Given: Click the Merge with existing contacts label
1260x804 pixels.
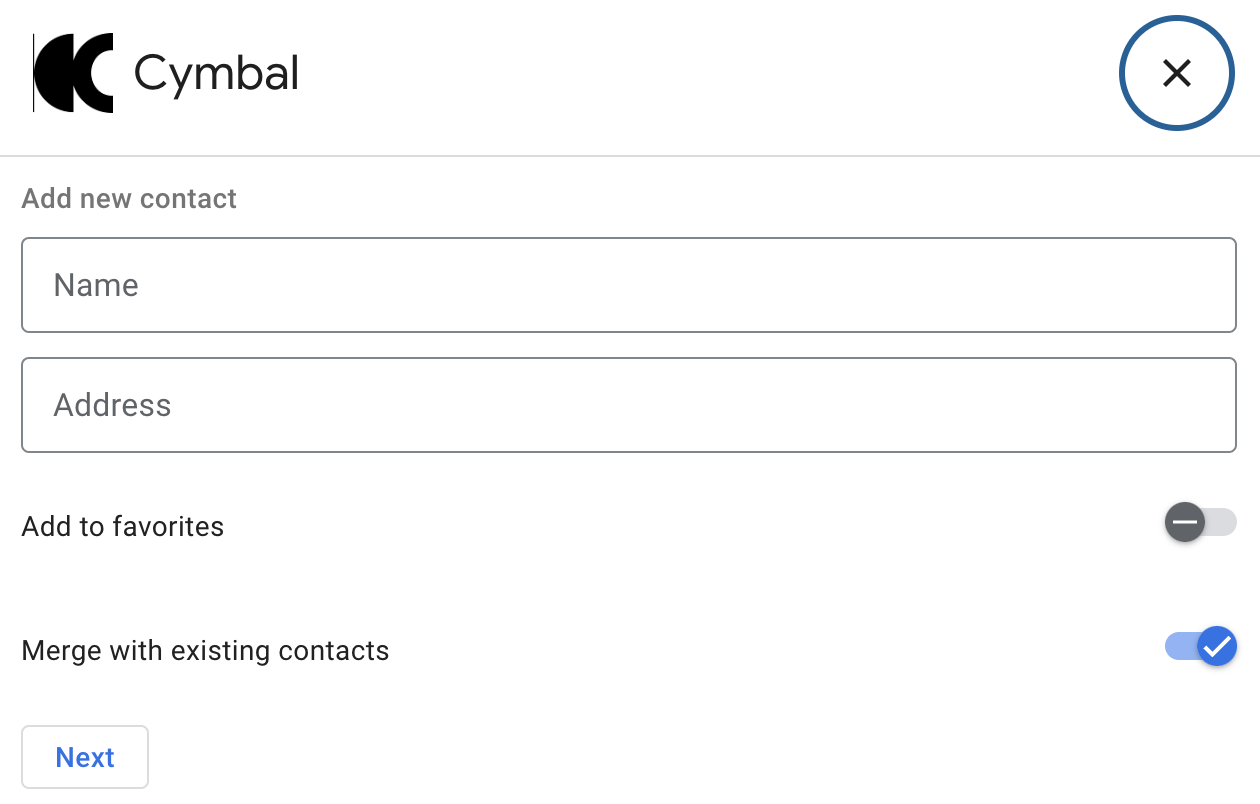Looking at the screenshot, I should [205, 650].
